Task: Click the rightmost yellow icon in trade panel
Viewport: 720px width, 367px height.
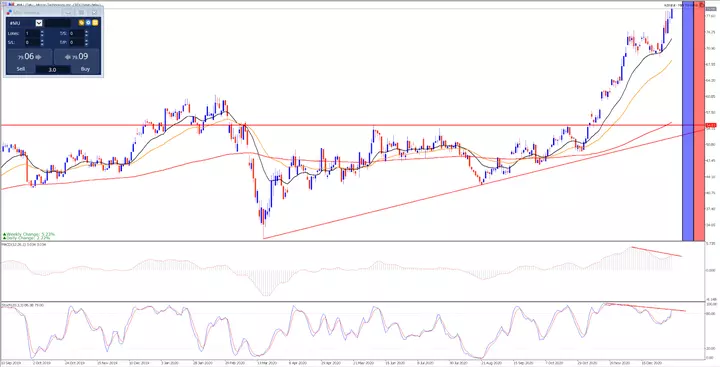Action: (95, 23)
